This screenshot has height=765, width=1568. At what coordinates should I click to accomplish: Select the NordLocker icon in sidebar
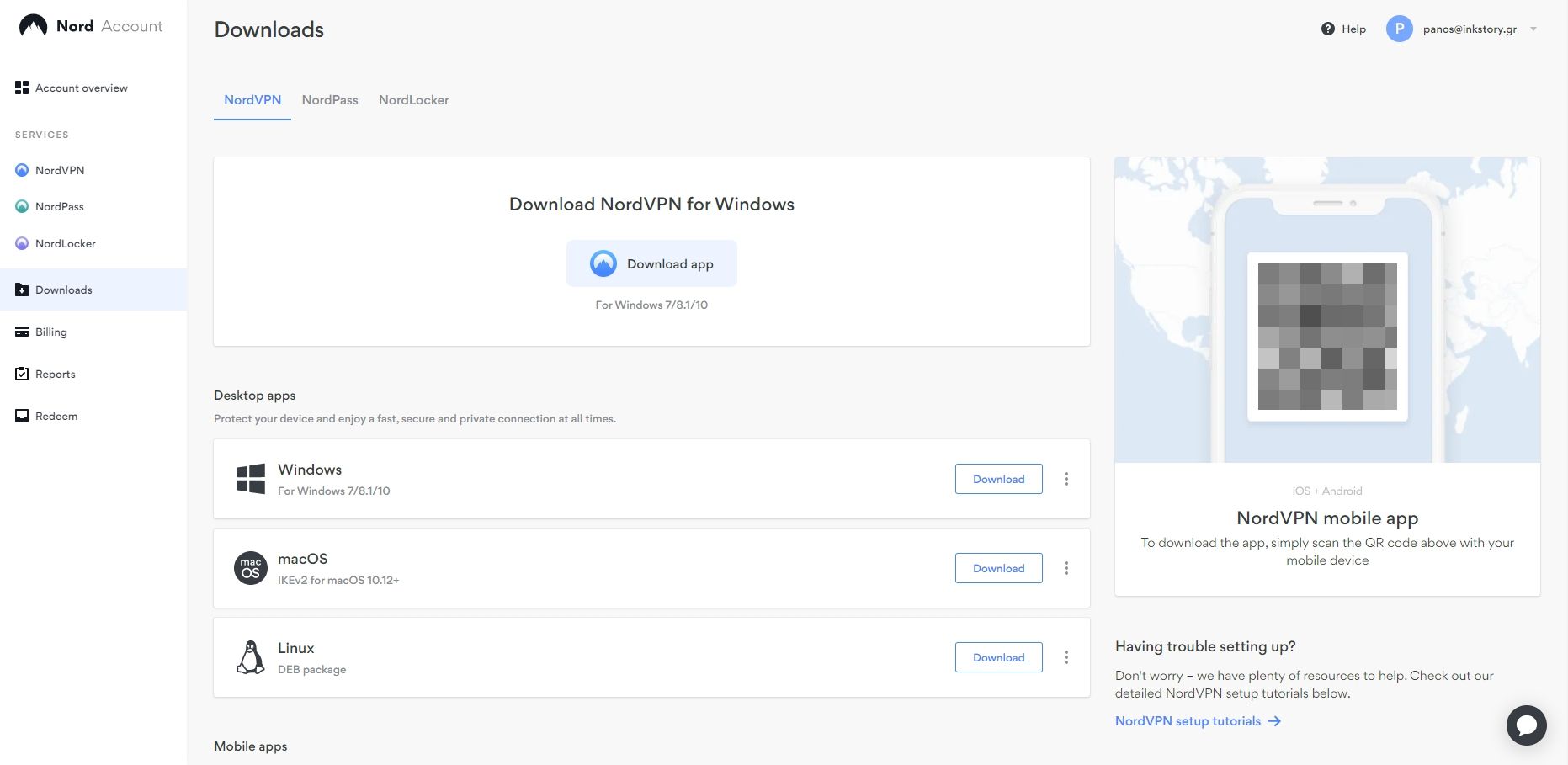22,243
